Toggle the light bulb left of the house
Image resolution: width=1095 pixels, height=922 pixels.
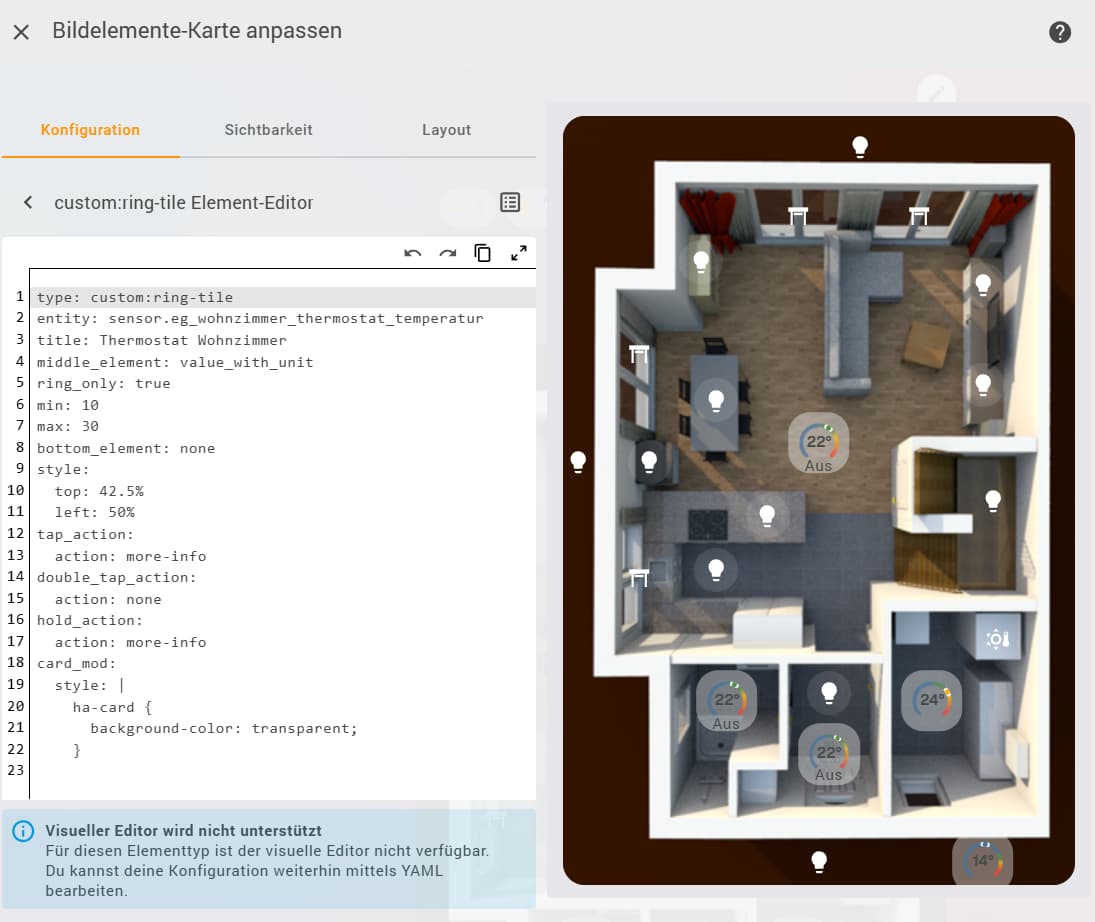point(578,461)
